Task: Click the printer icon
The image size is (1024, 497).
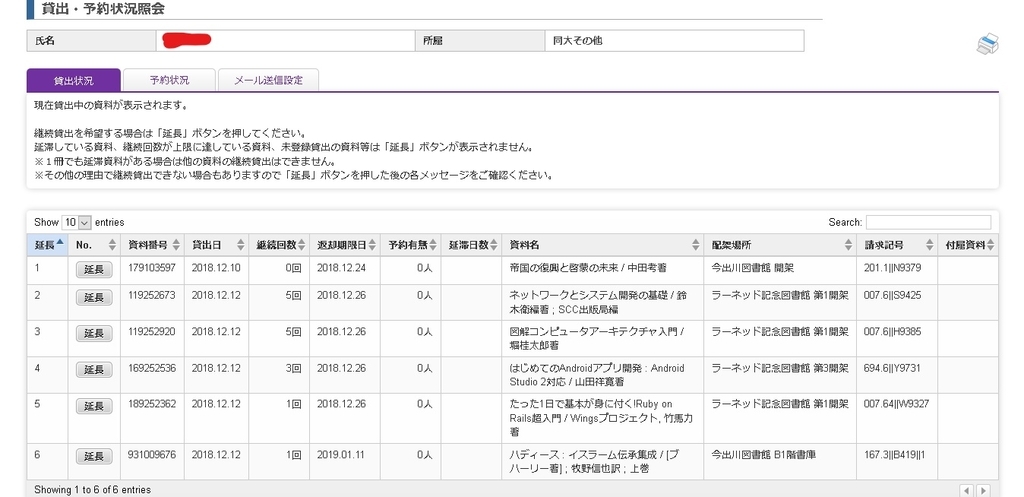Action: (987, 44)
